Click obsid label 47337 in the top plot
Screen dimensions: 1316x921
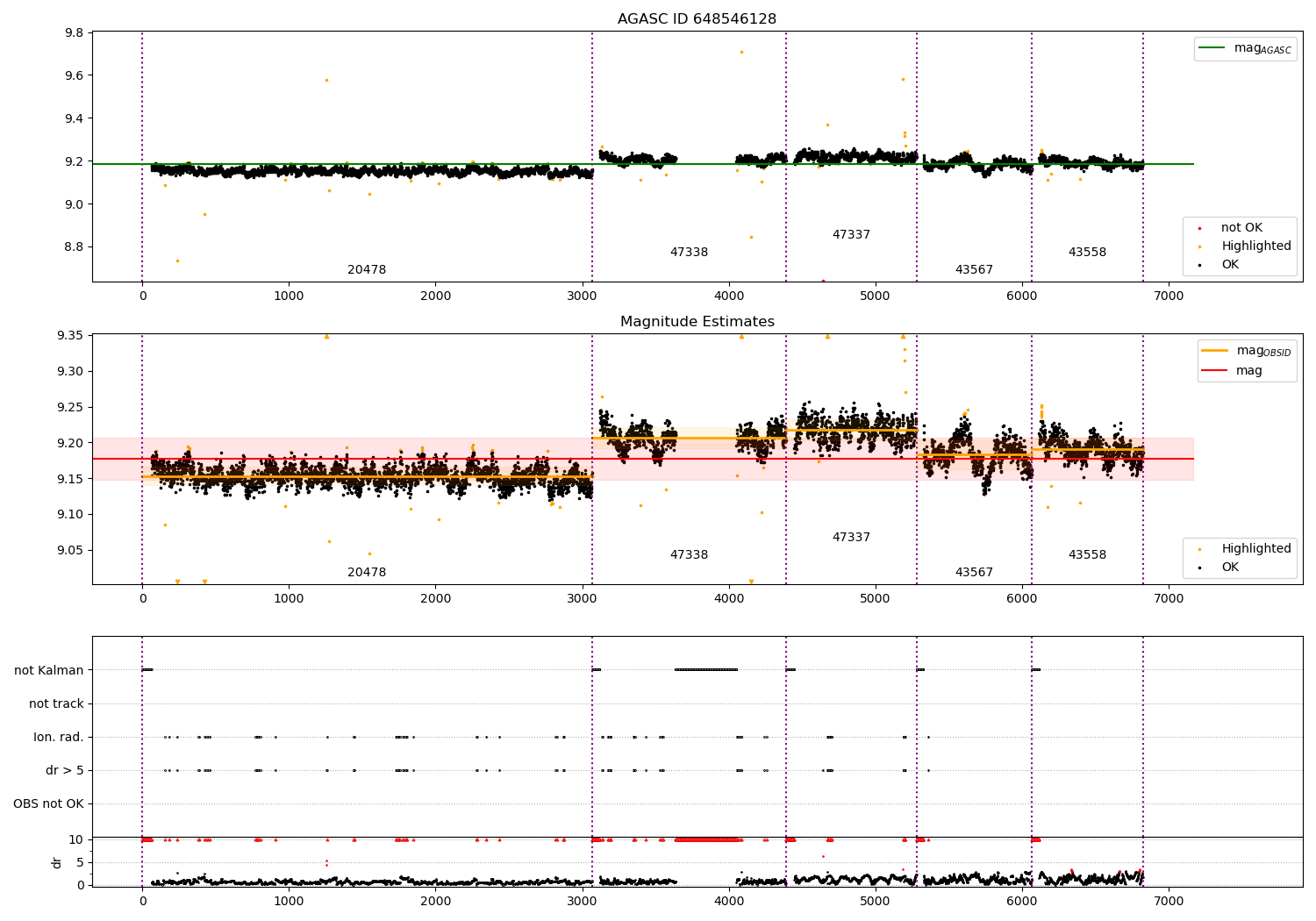point(851,235)
